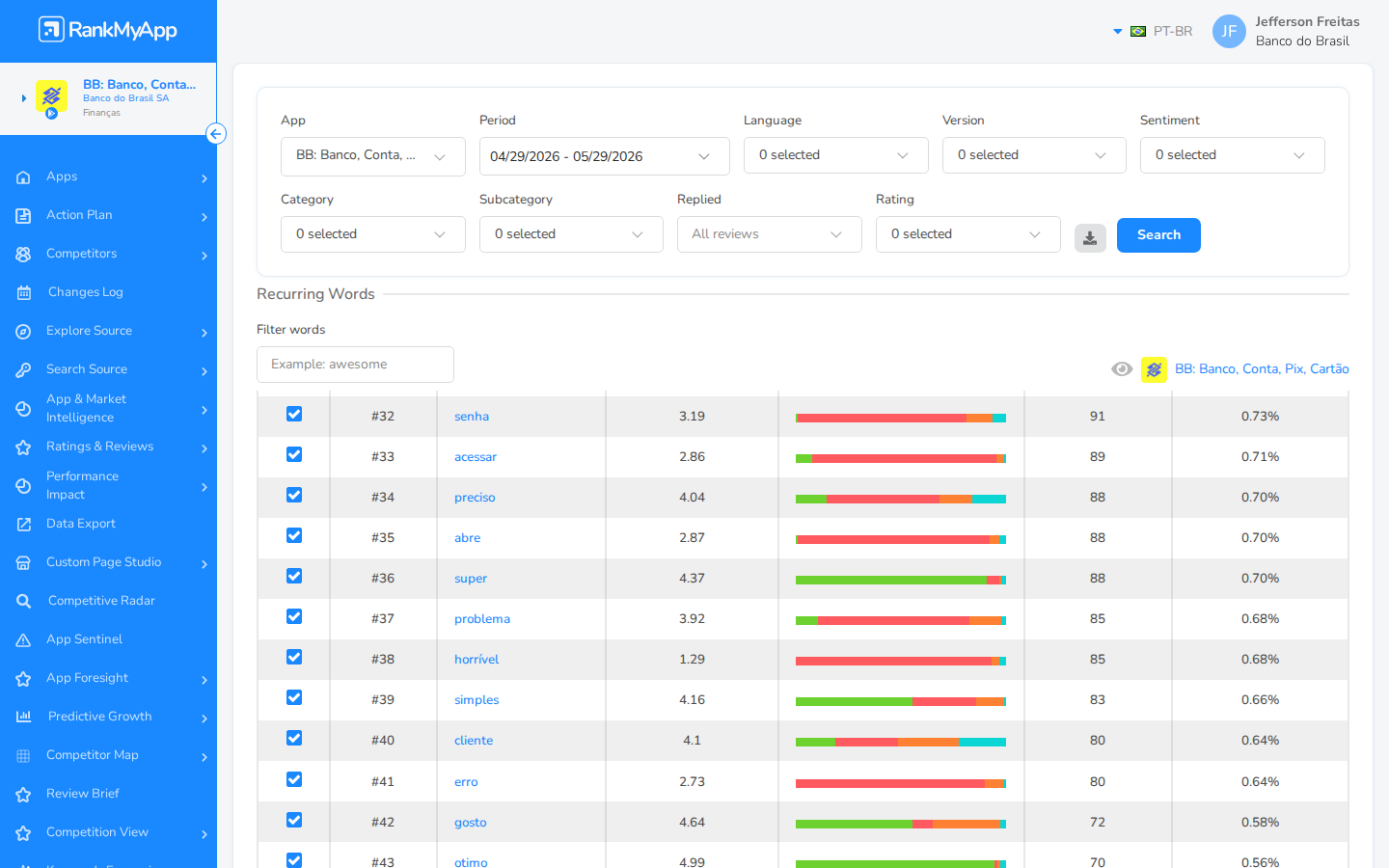The image size is (1389, 868).
Task: Click the sentiment bar for row cliente
Action: pyautogui.click(x=901, y=742)
